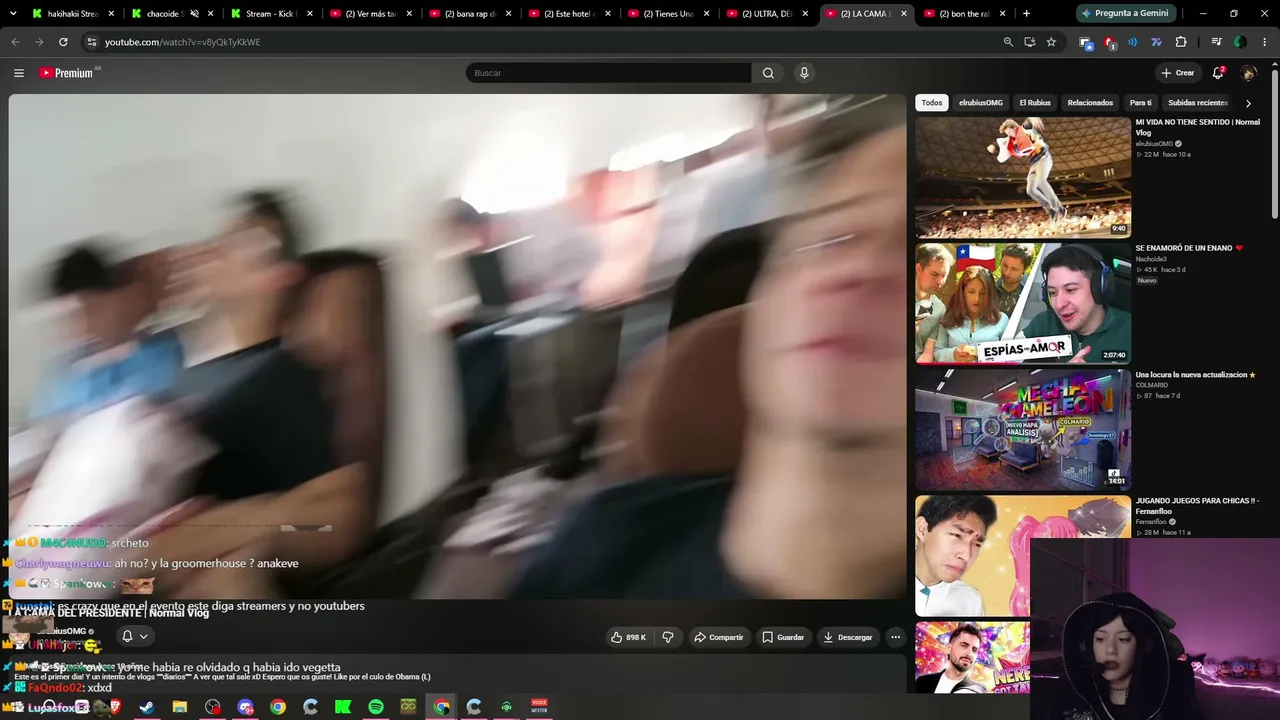This screenshot has width=1280, height=720.
Task: Click the magnifier search button
Action: [x=768, y=73]
